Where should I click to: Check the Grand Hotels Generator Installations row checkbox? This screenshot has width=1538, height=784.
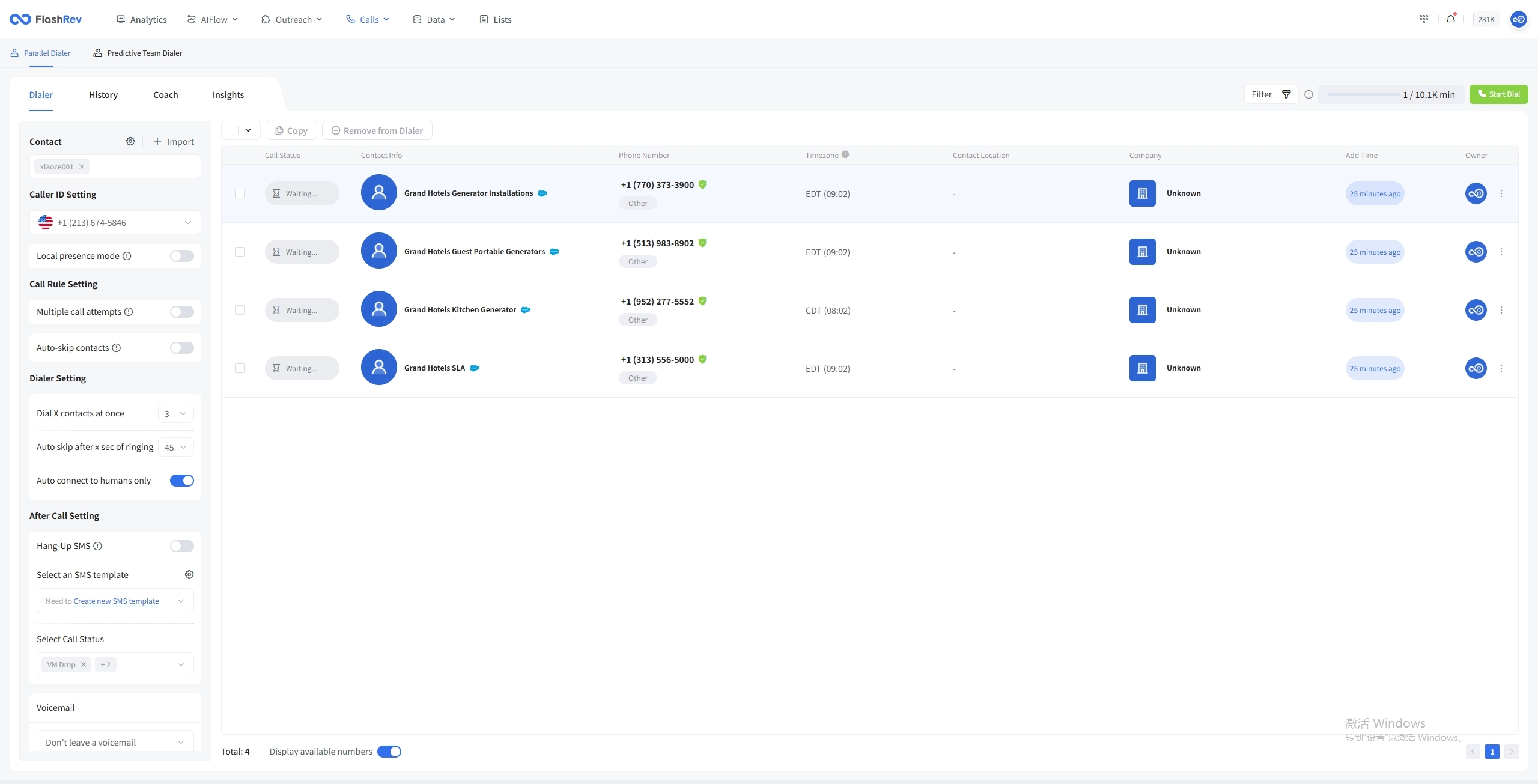click(x=240, y=193)
